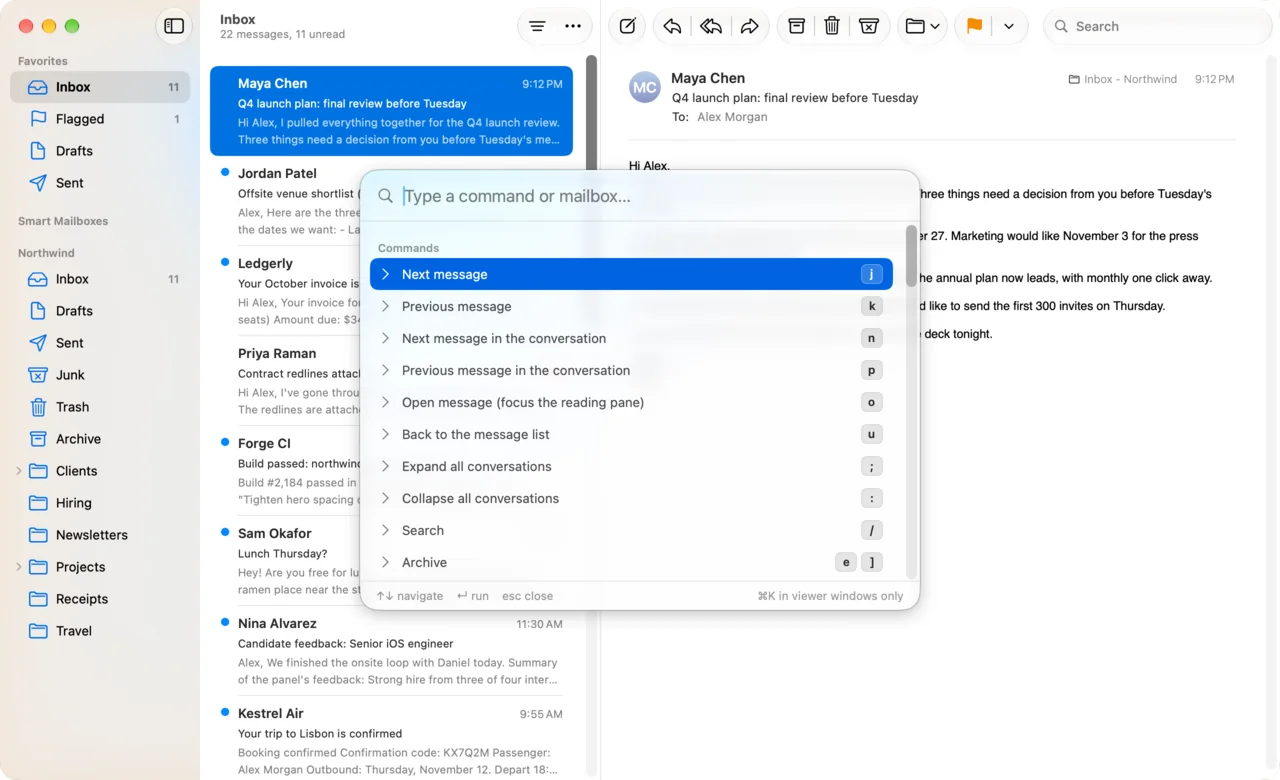
Task: Reply to the selected message
Action: click(672, 26)
